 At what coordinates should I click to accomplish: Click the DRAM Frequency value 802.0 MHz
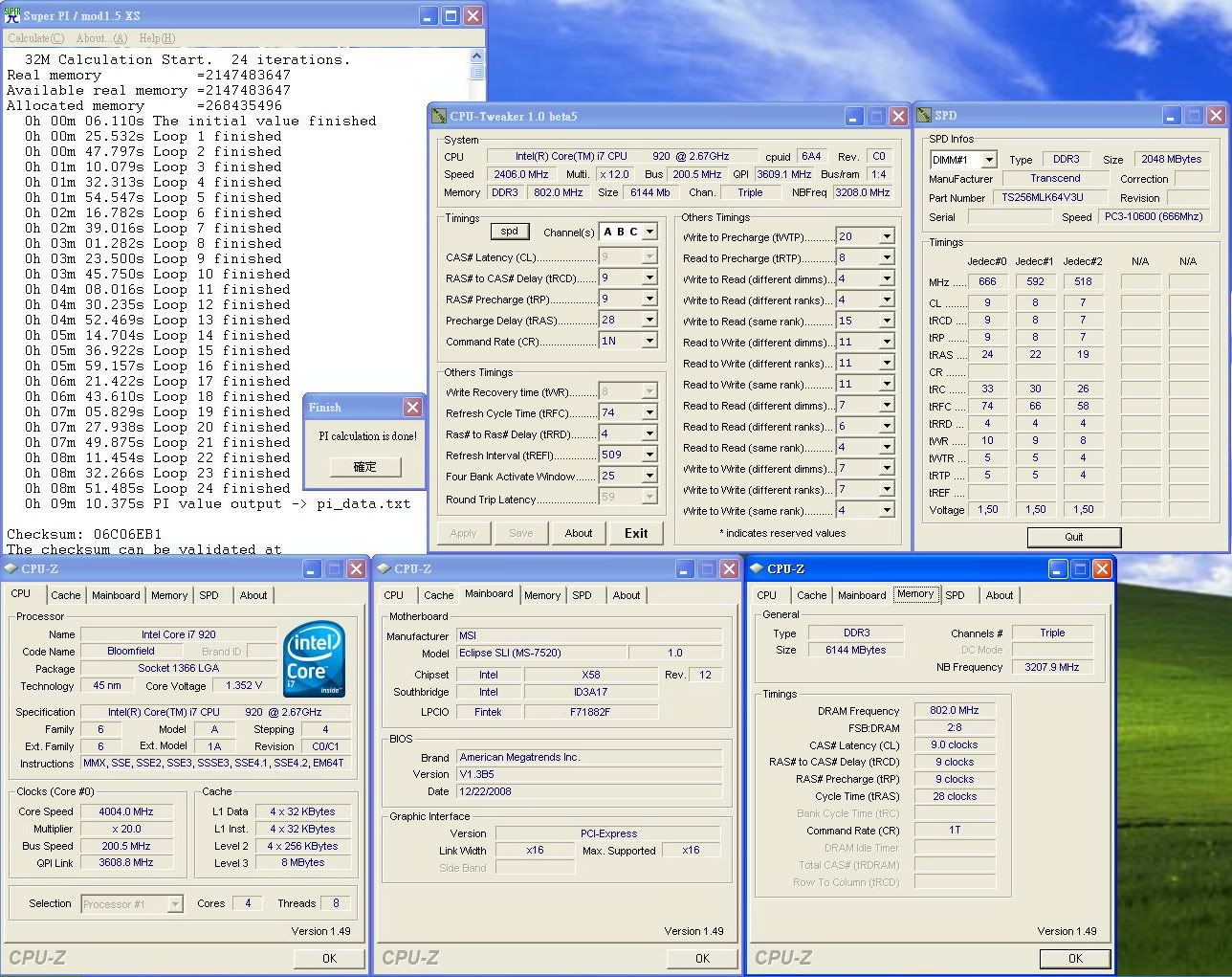(955, 710)
